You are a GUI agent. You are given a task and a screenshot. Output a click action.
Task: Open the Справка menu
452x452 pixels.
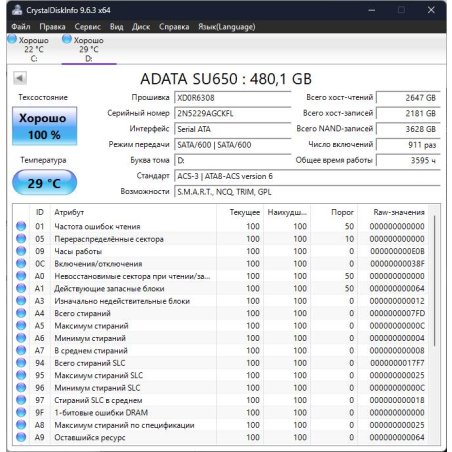174,27
